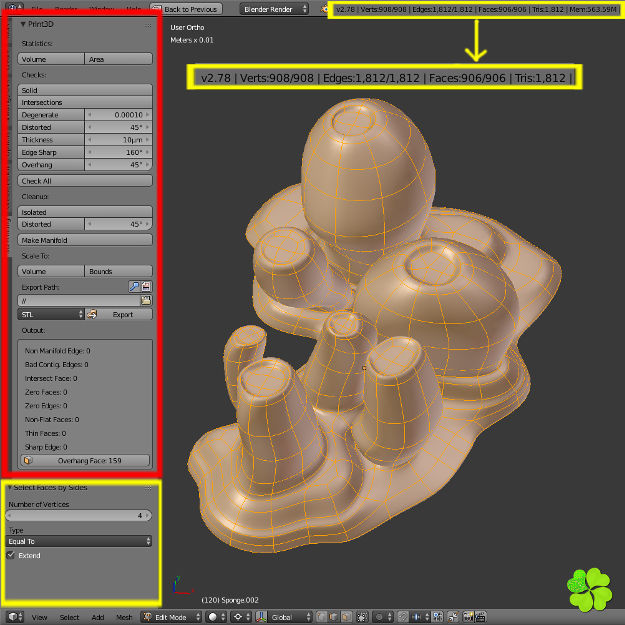Toggle snap during transform magnet icon

tap(403, 617)
